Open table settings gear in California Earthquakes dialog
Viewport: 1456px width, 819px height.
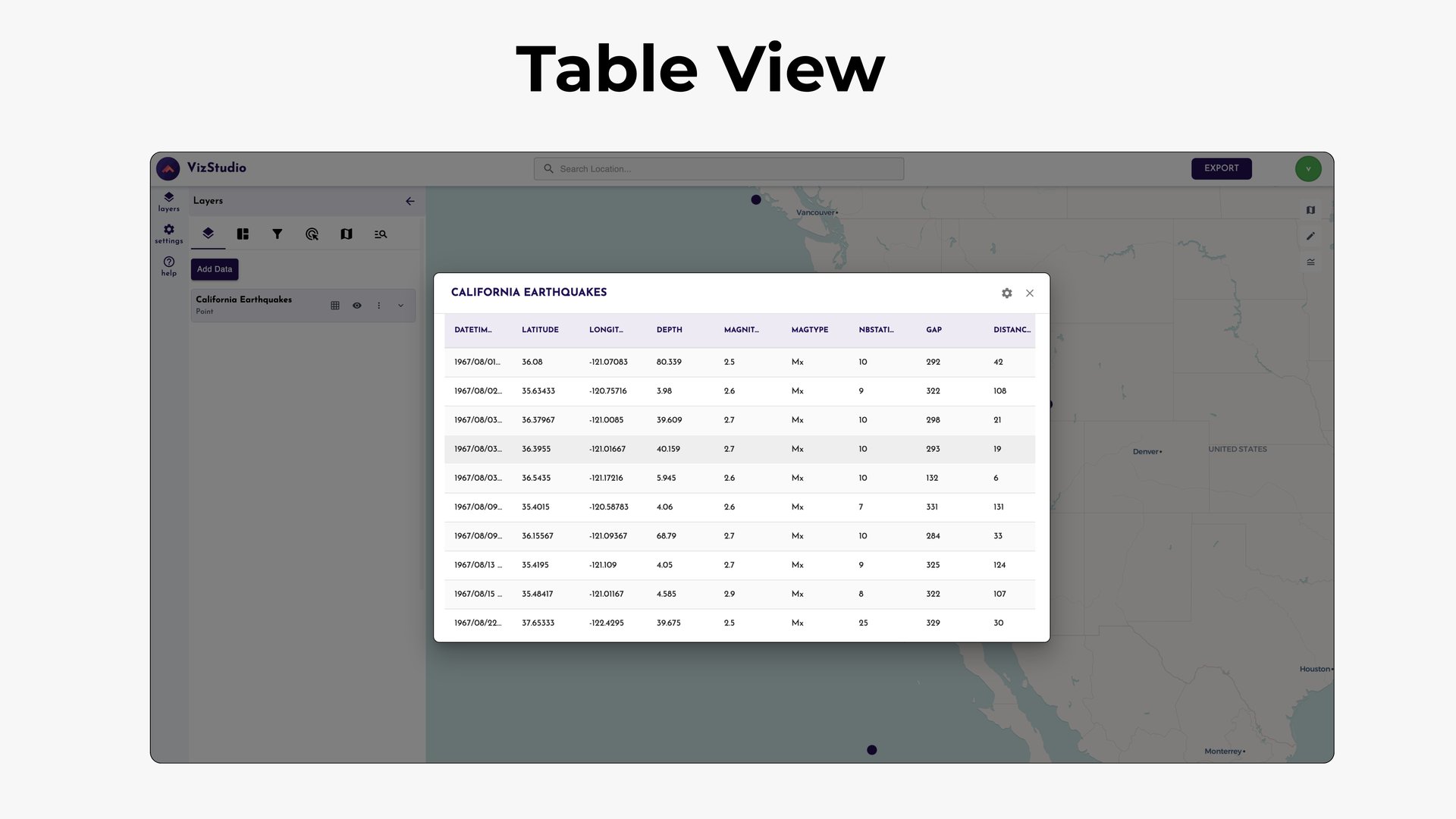coord(1006,293)
